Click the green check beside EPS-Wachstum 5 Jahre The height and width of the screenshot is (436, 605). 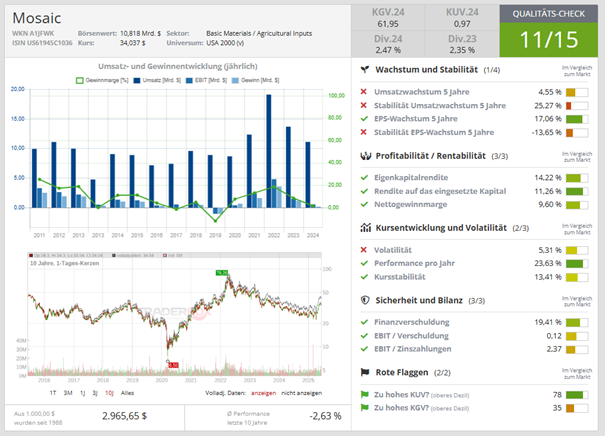pos(364,118)
